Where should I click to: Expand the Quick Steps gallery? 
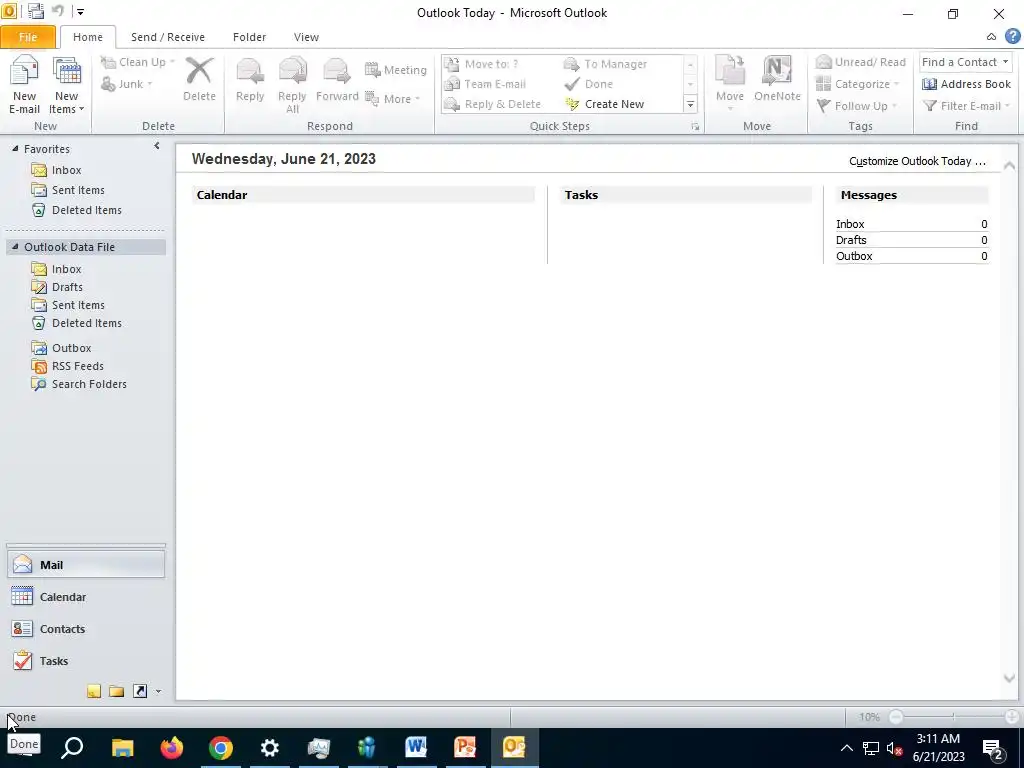coord(690,104)
